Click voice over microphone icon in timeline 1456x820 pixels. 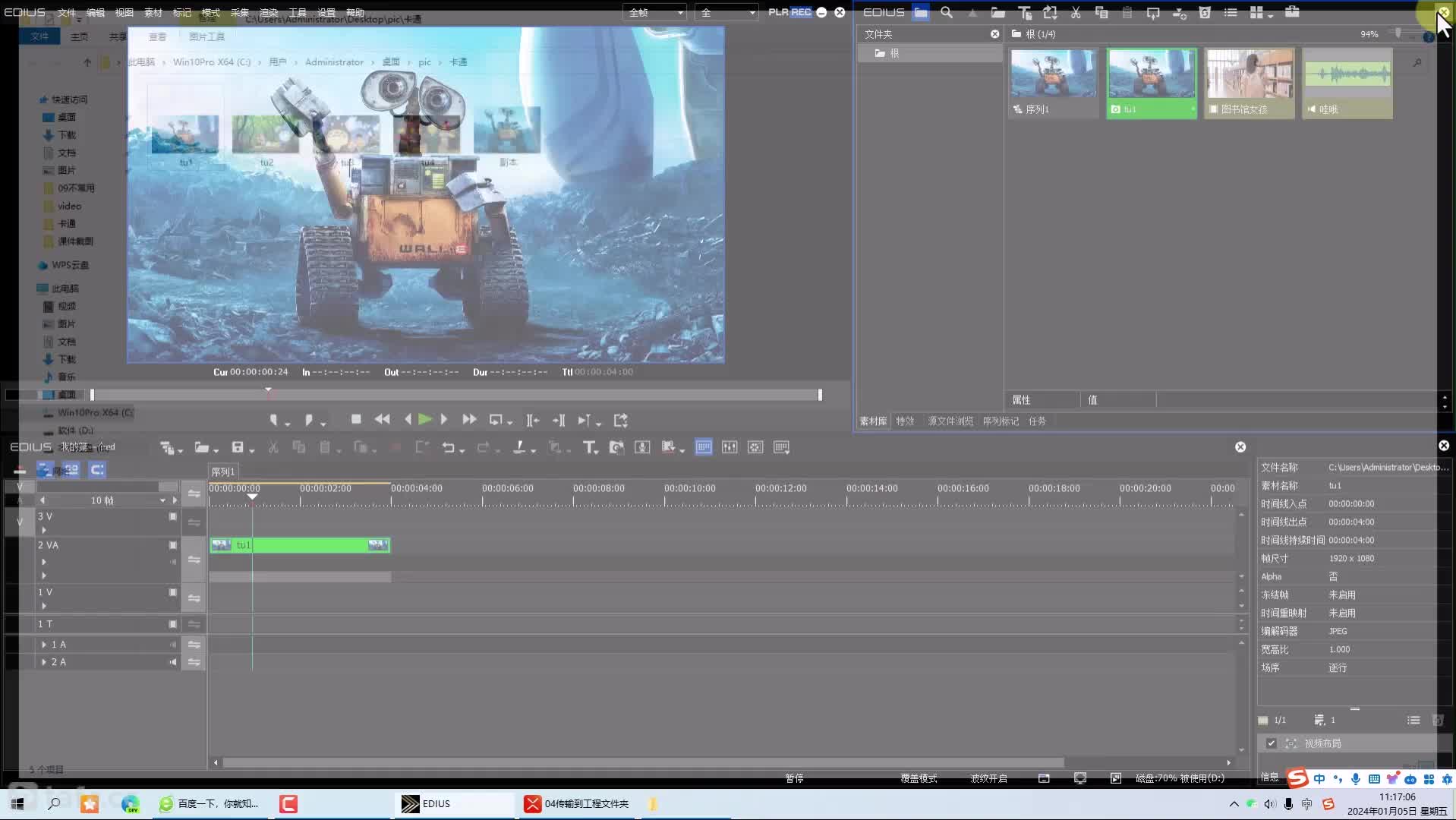pyautogui.click(x=642, y=447)
